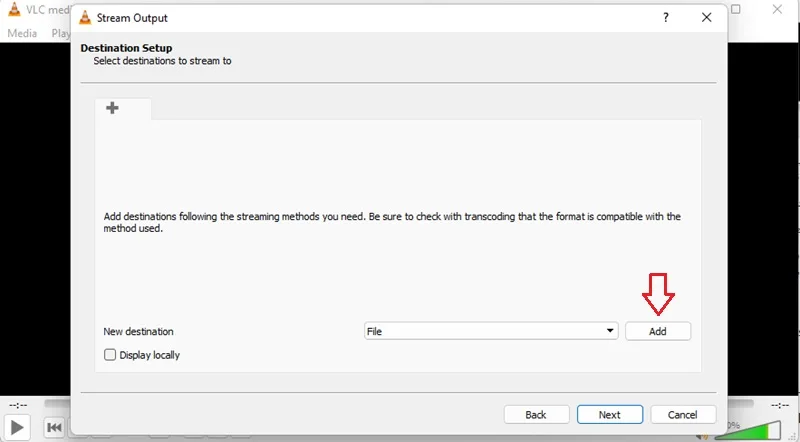Open the Media menu in VLC window
The height and width of the screenshot is (442, 800).
pyautogui.click(x=22, y=33)
